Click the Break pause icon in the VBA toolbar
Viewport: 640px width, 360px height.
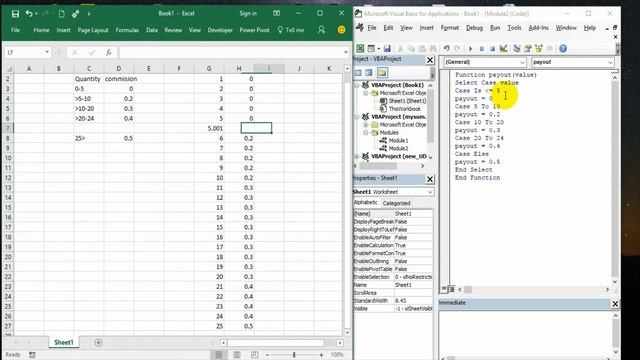pyautogui.click(x=482, y=49)
